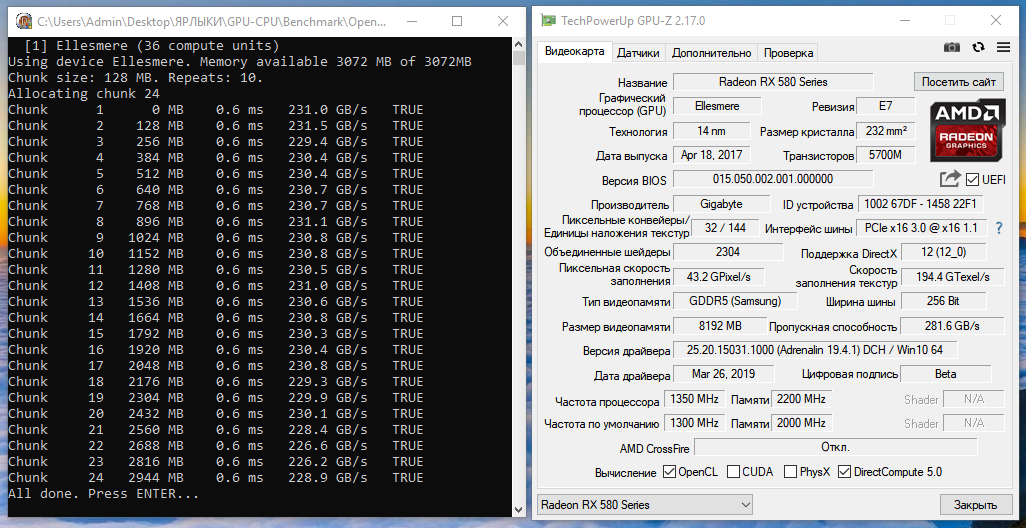Take a GPU-Z screenshot with the camera icon

951,47
